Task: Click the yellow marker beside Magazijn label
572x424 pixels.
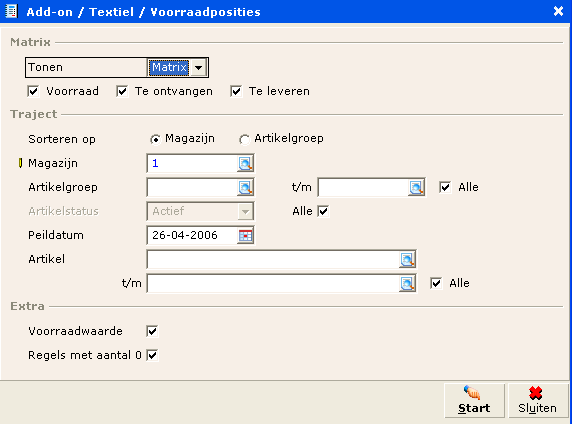Action: pos(20,163)
